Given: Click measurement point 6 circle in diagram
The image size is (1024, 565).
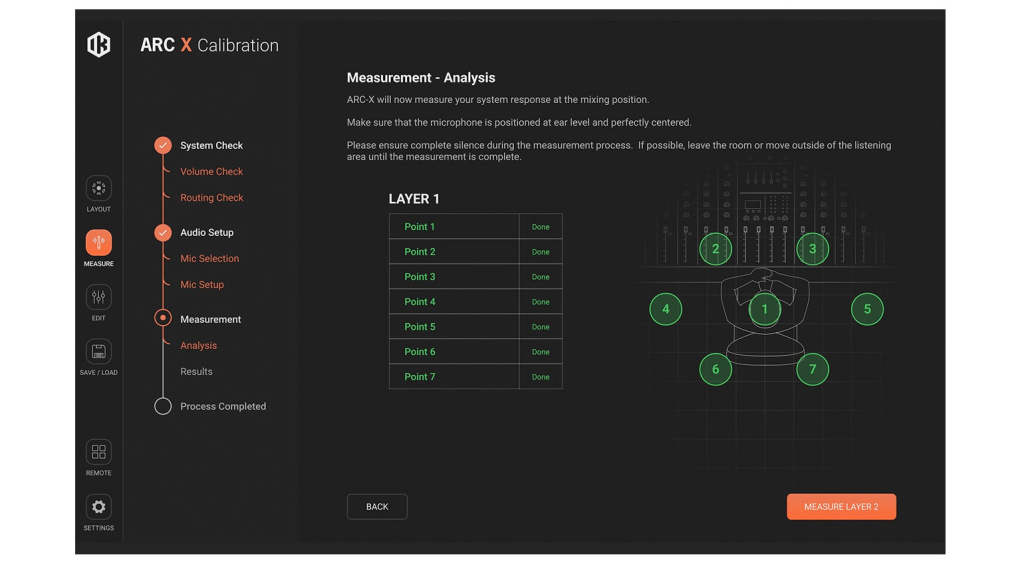Looking at the screenshot, I should (716, 369).
